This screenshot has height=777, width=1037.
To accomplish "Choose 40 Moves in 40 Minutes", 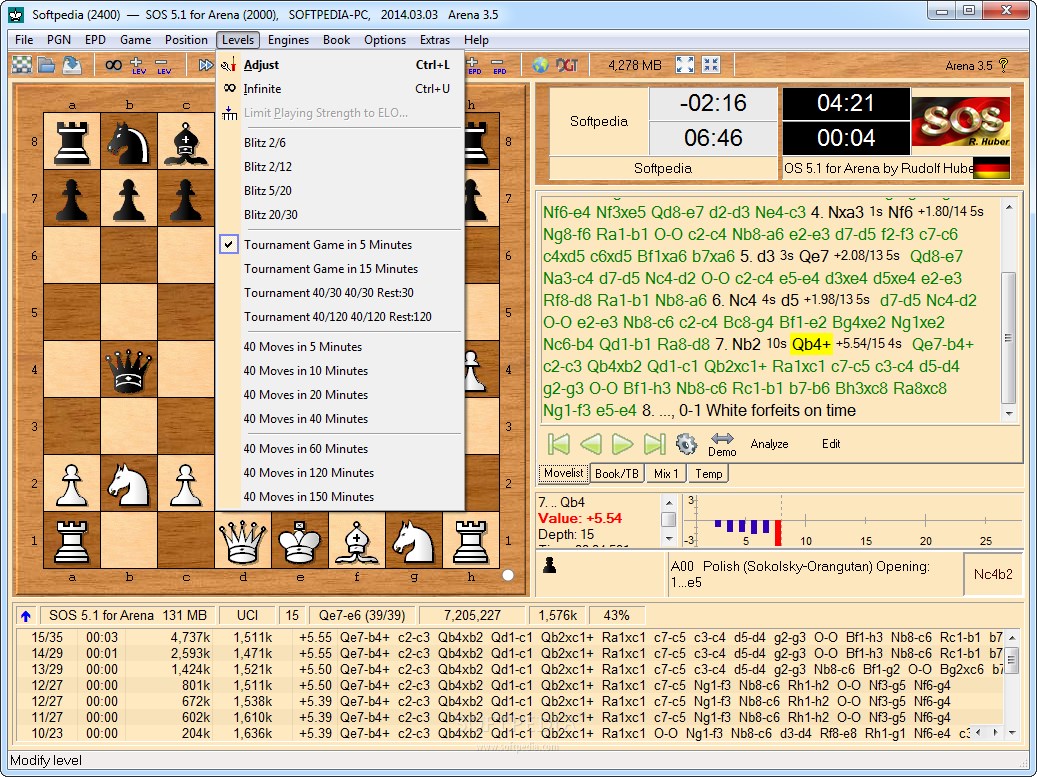I will coord(340,419).
